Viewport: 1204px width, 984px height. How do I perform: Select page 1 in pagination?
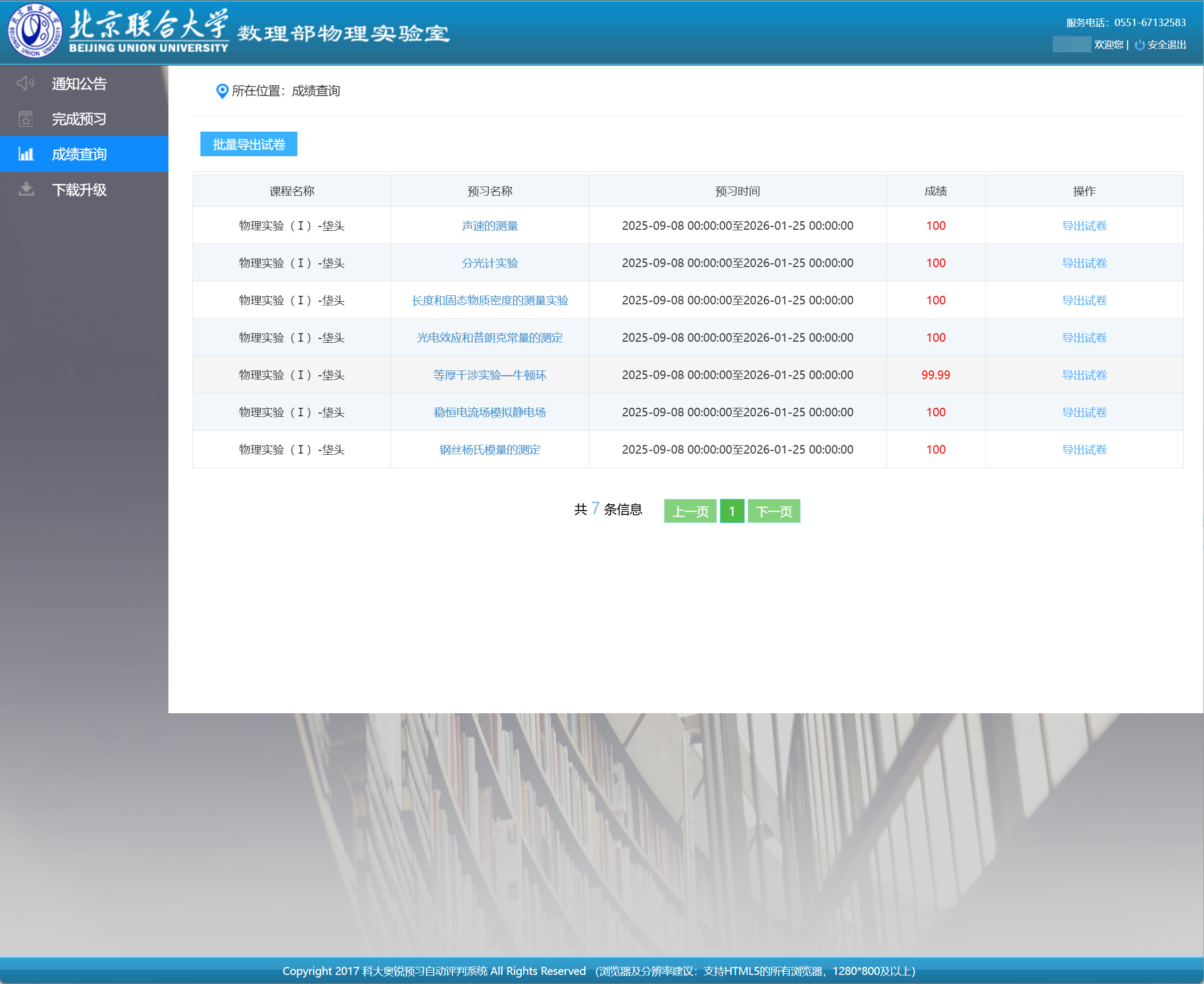click(x=731, y=511)
